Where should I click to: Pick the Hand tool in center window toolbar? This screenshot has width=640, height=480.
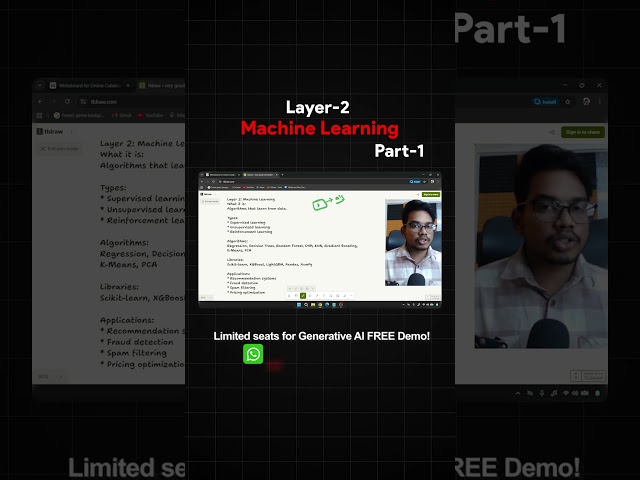pos(296,296)
